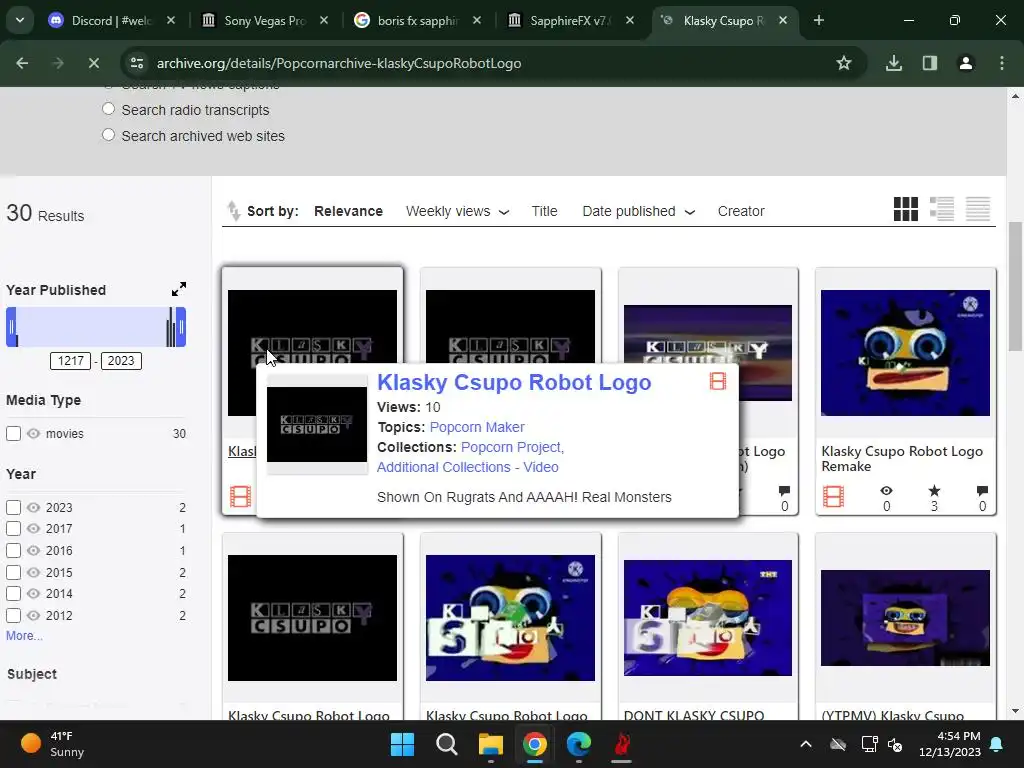View site information icon

tap(136, 63)
